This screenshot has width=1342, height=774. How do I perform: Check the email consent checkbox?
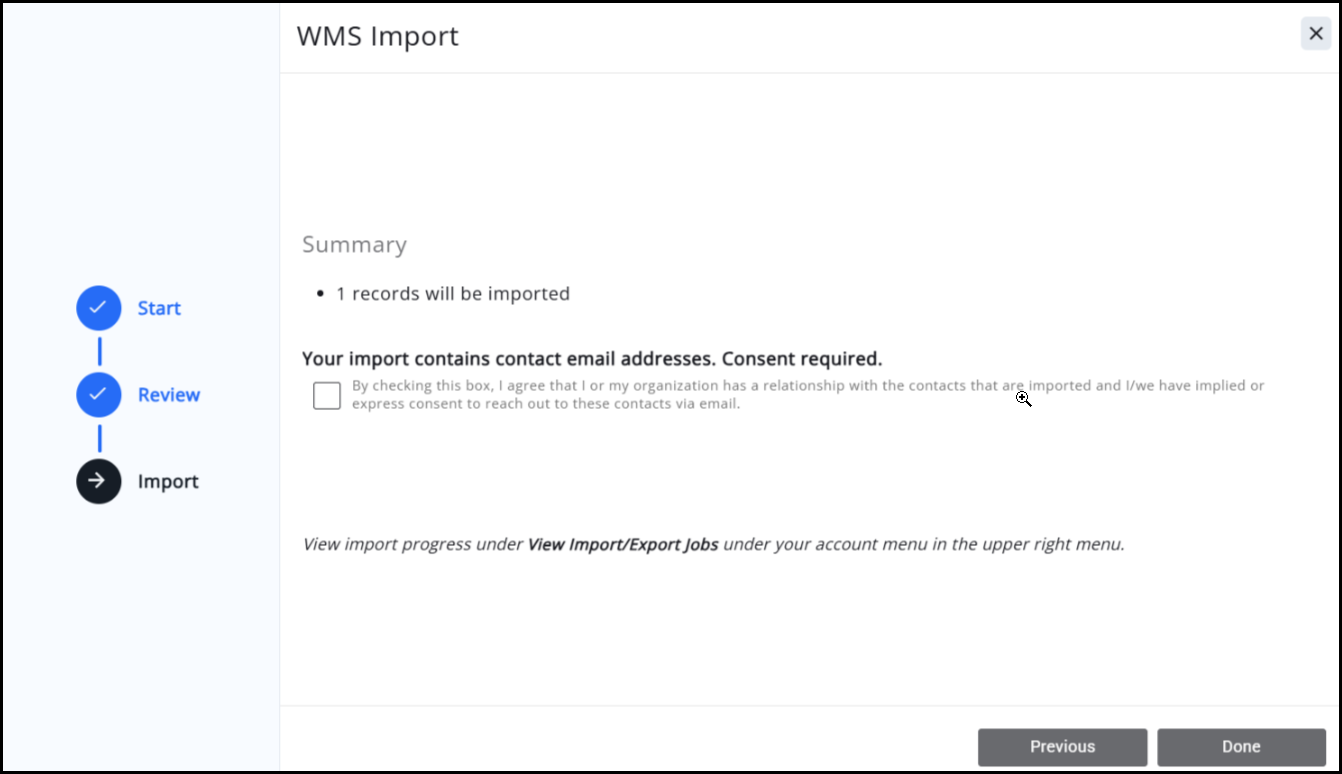point(327,395)
